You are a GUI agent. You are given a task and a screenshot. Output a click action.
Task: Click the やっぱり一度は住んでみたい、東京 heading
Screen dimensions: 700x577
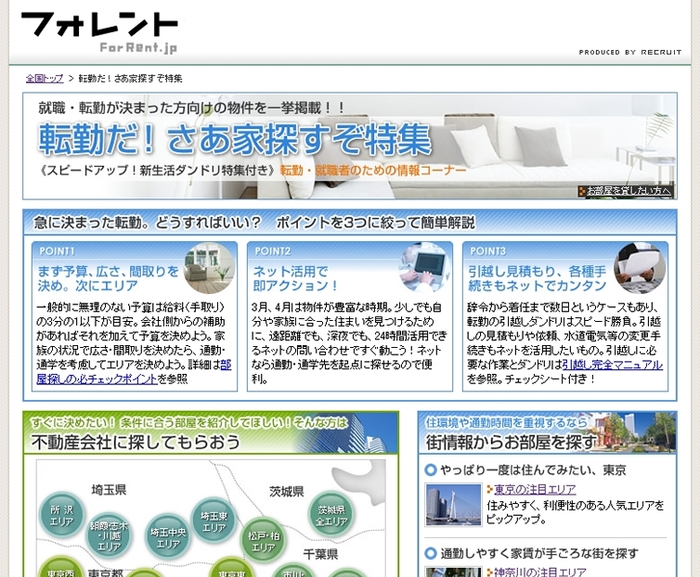[x=533, y=470]
